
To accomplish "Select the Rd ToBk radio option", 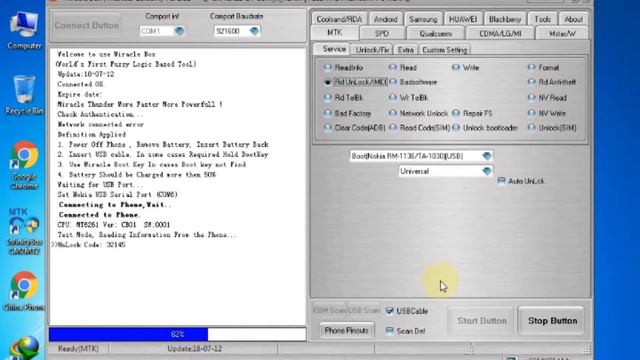I will [328, 98].
